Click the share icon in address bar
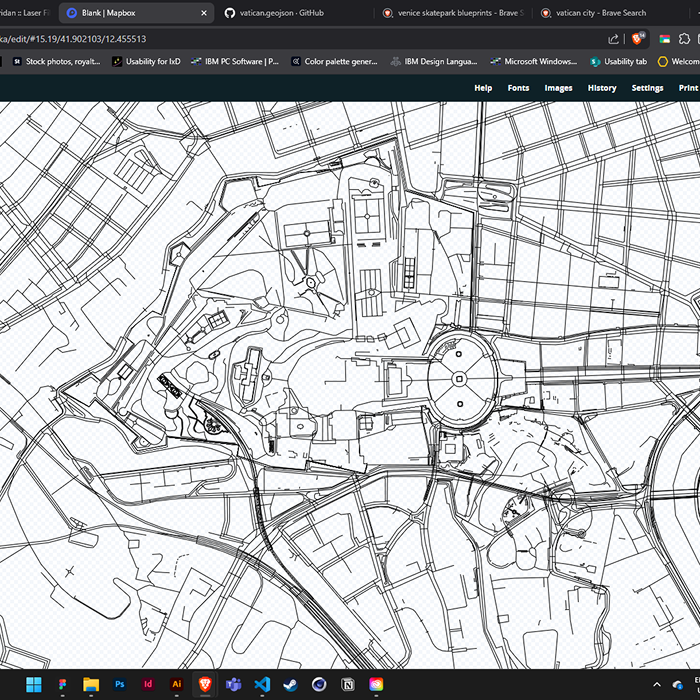The height and width of the screenshot is (700, 700). coord(613,39)
